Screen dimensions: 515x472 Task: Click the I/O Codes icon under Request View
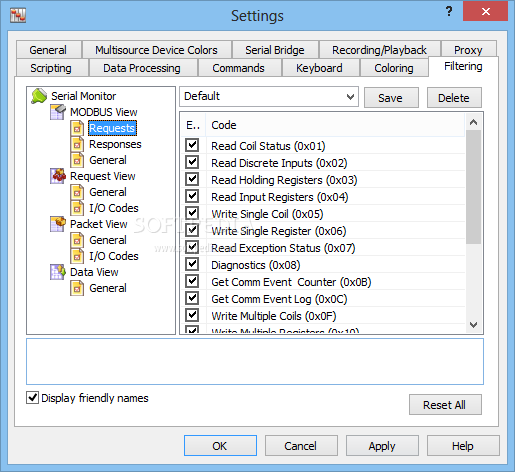tap(77, 208)
